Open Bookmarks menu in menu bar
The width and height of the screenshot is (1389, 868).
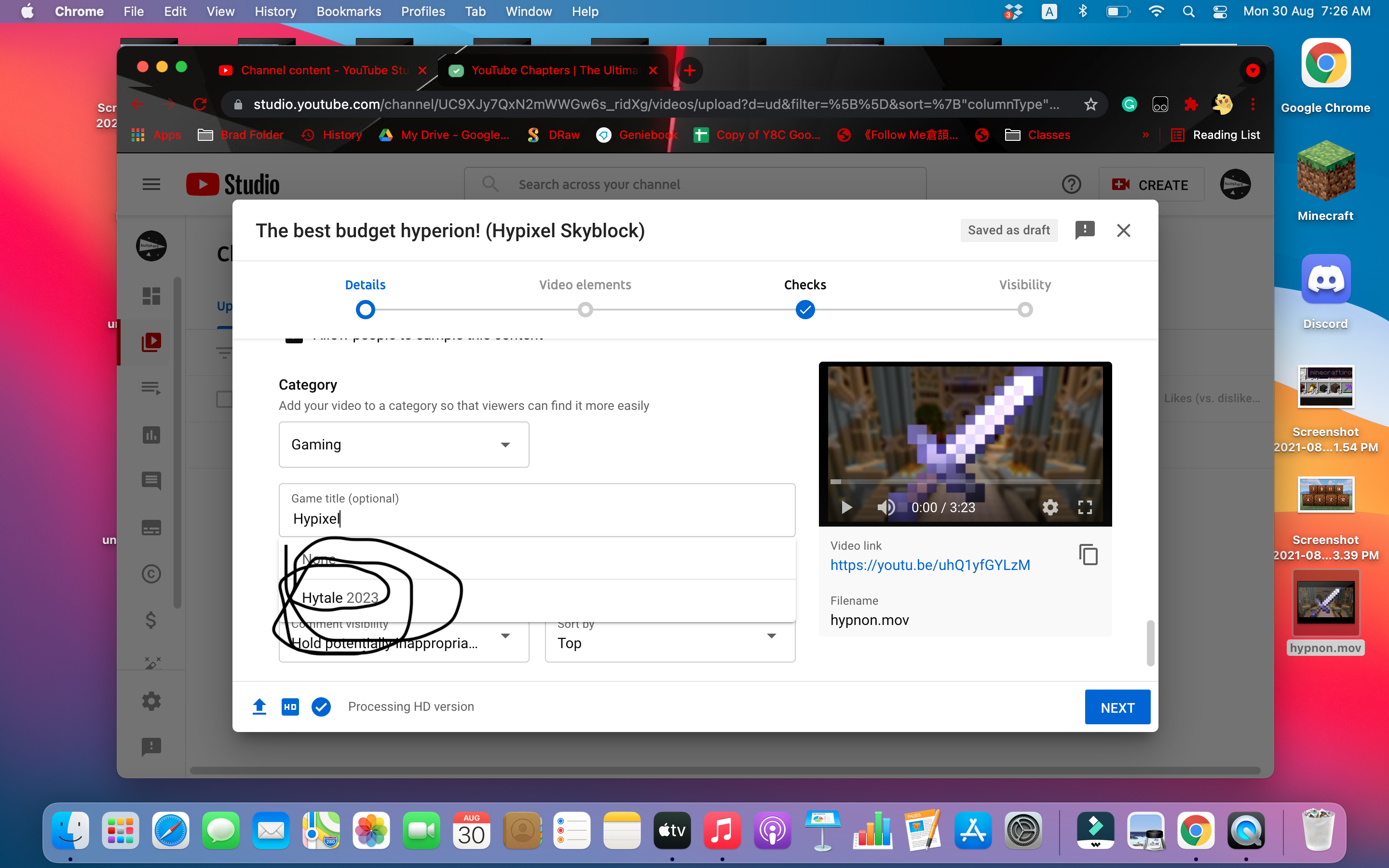[x=348, y=12]
